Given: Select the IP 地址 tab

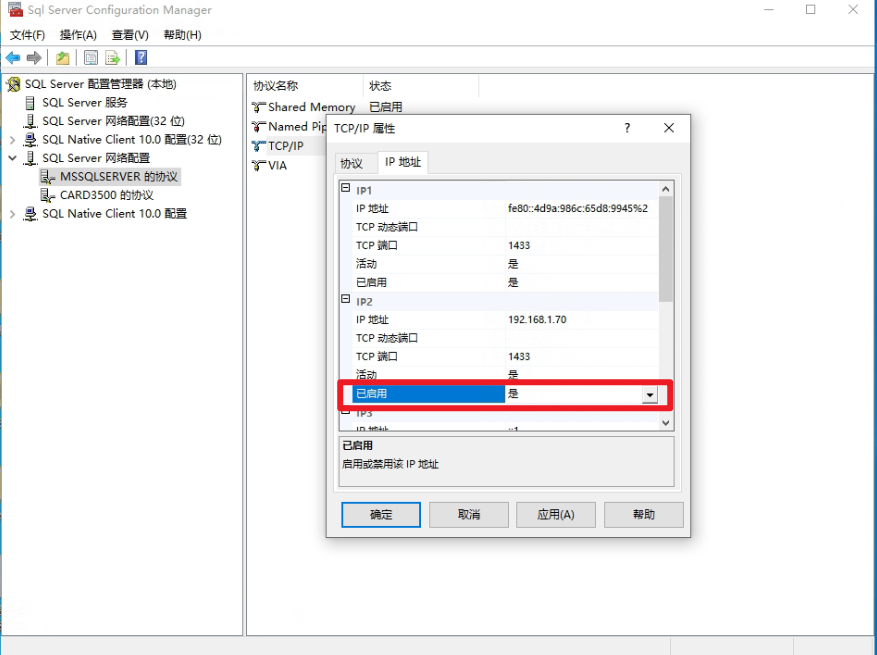Looking at the screenshot, I should [x=403, y=162].
